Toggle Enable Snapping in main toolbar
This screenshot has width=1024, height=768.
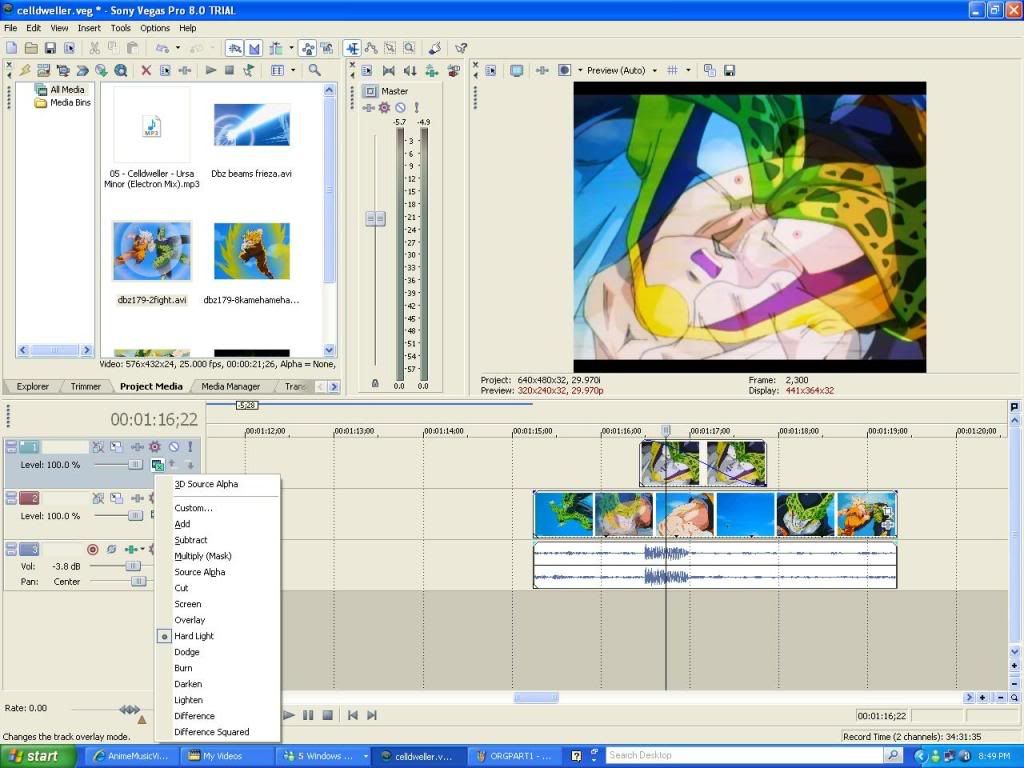click(234, 48)
